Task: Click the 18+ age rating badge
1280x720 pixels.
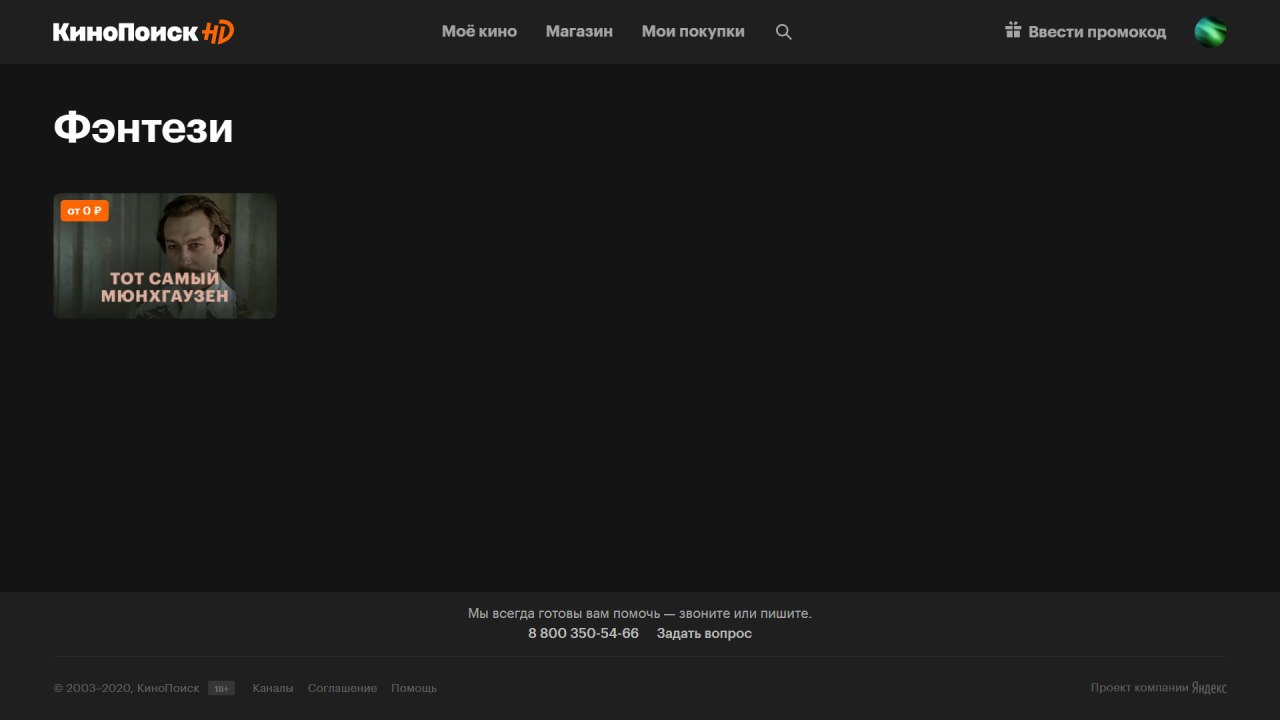Action: [x=221, y=688]
